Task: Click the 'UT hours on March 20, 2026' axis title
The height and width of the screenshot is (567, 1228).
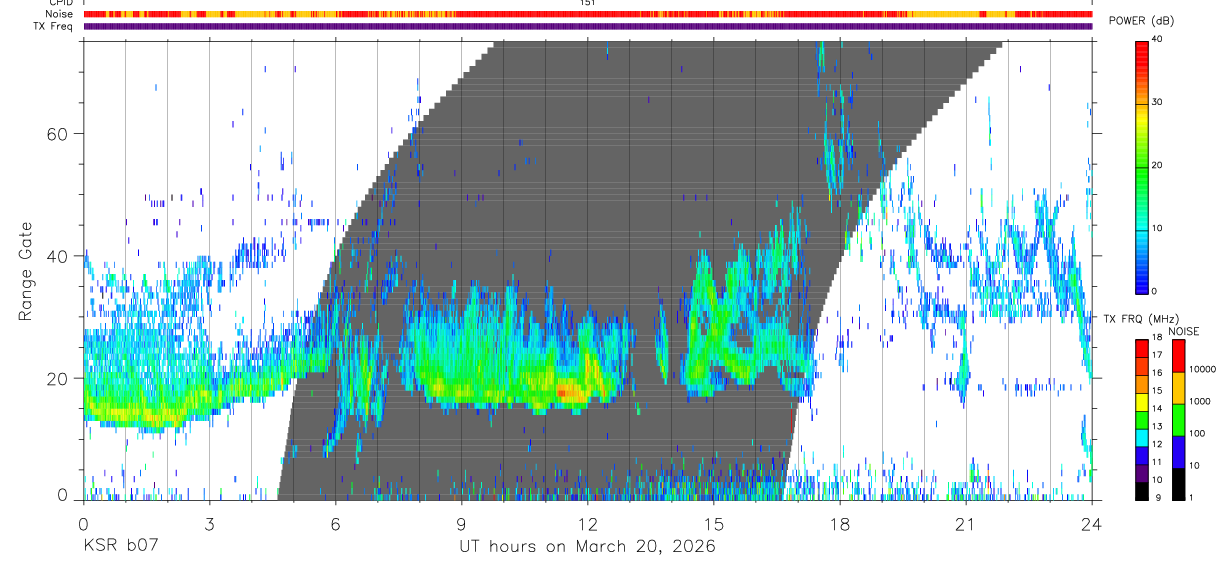Action: (587, 547)
